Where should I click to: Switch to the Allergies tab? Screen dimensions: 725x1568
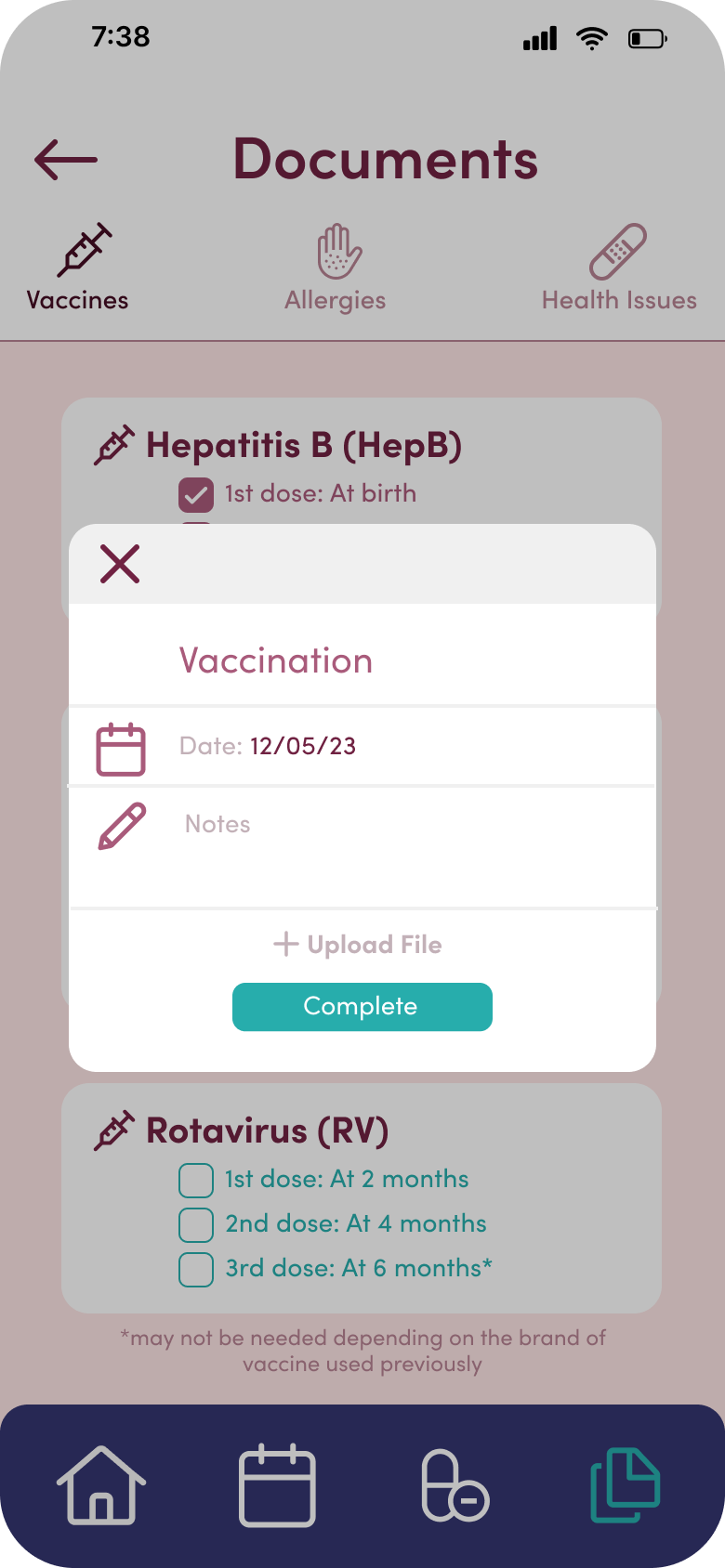336,268
